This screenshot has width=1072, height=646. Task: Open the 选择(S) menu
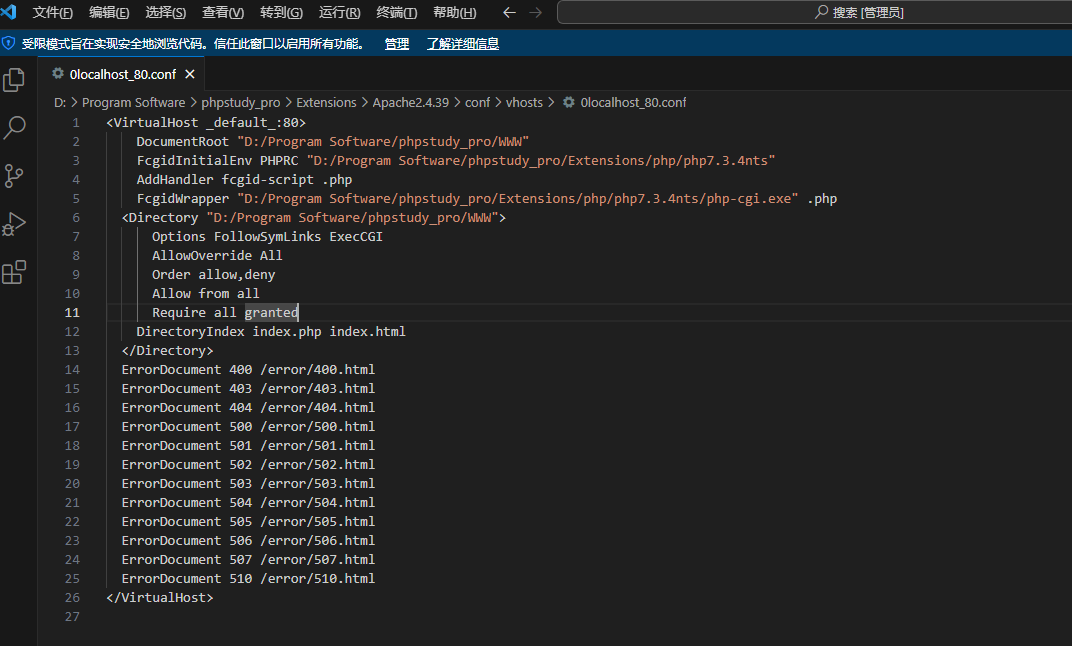click(x=165, y=12)
